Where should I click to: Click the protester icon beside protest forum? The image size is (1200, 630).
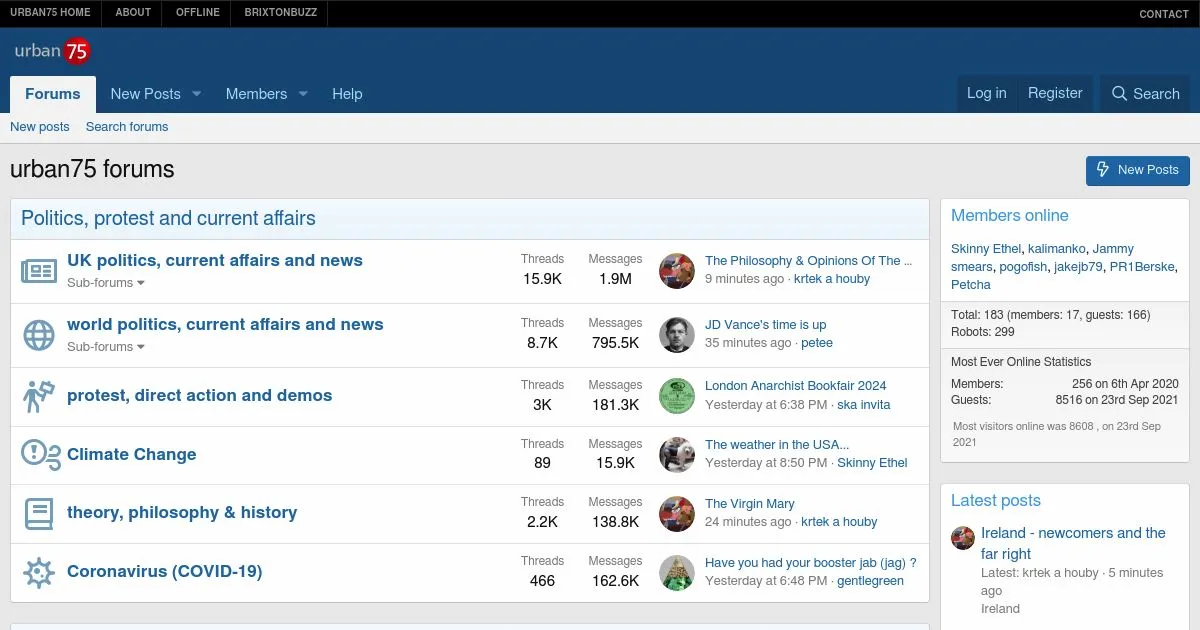coord(39,396)
